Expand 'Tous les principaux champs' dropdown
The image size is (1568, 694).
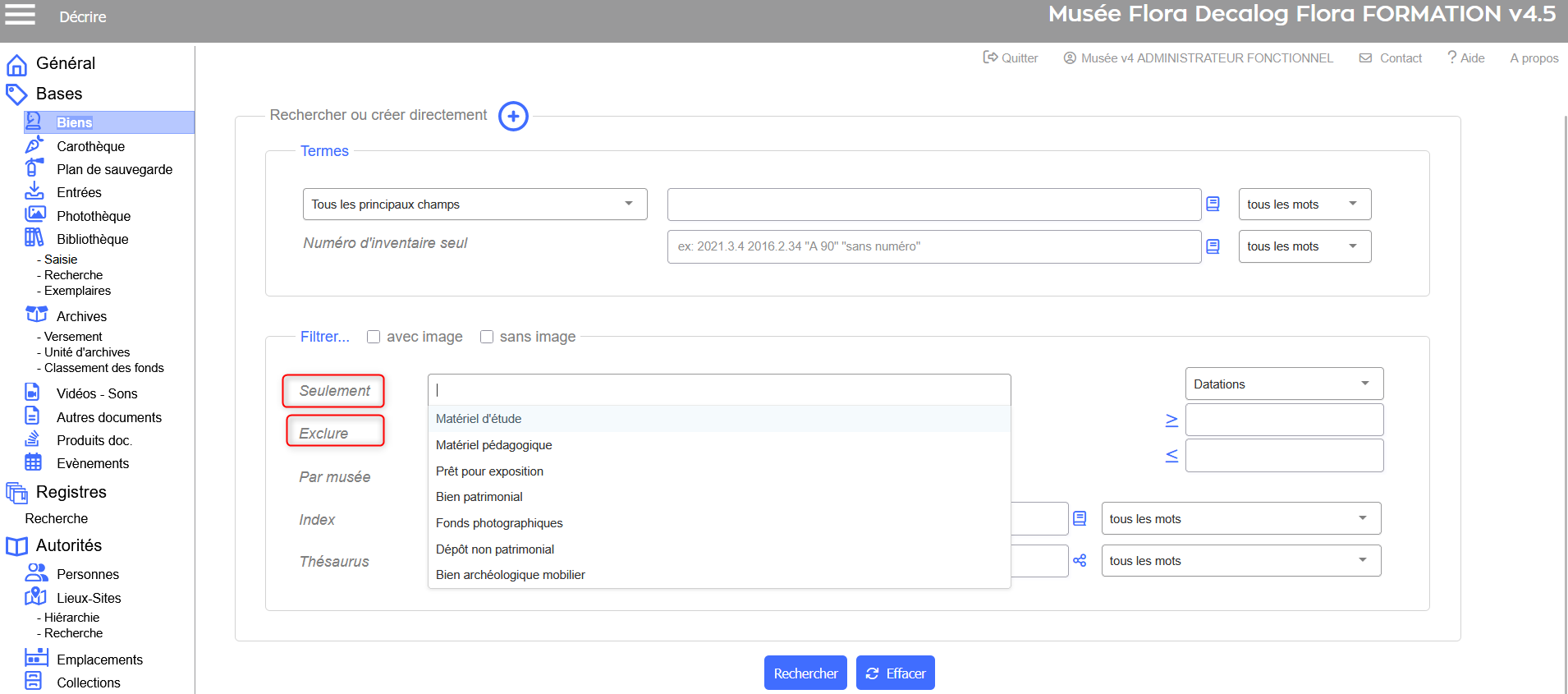pyautogui.click(x=475, y=205)
